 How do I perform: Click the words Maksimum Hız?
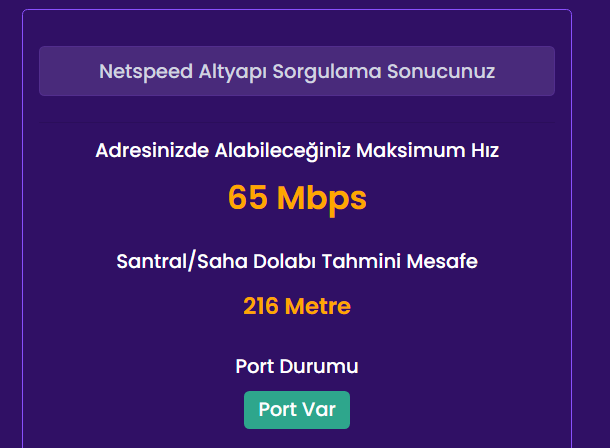(x=436, y=151)
